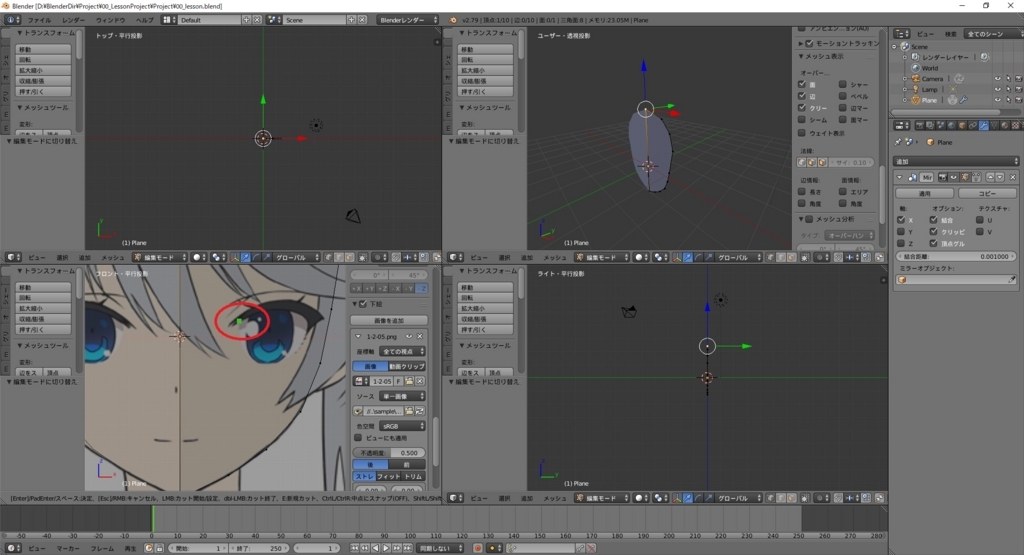Toggle Mirror modifier X axis checkbox
Viewport: 1024px width, 555px height.
901,220
